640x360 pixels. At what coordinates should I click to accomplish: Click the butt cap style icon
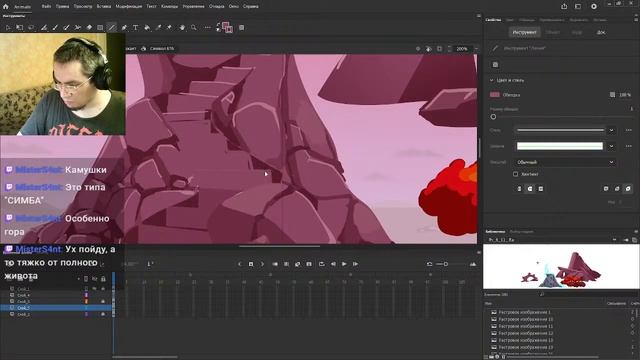click(519, 189)
